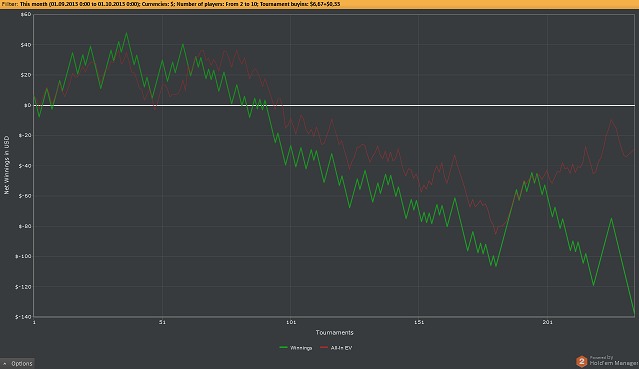Viewport: 639px width, 369px height.
Task: Click the x-axis label 201
Action: (547, 322)
